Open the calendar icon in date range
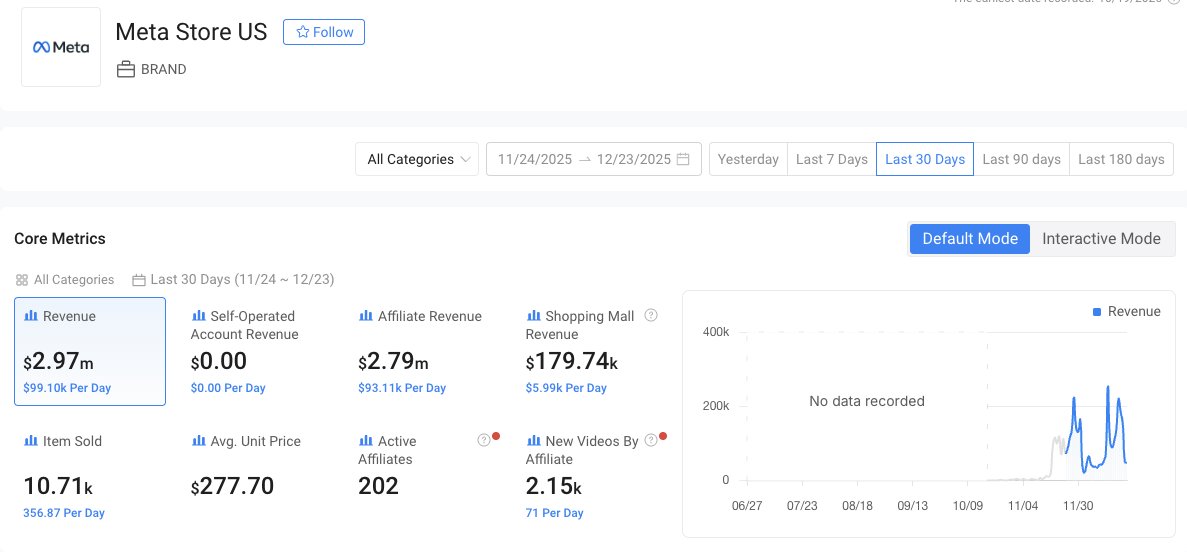 [x=683, y=159]
